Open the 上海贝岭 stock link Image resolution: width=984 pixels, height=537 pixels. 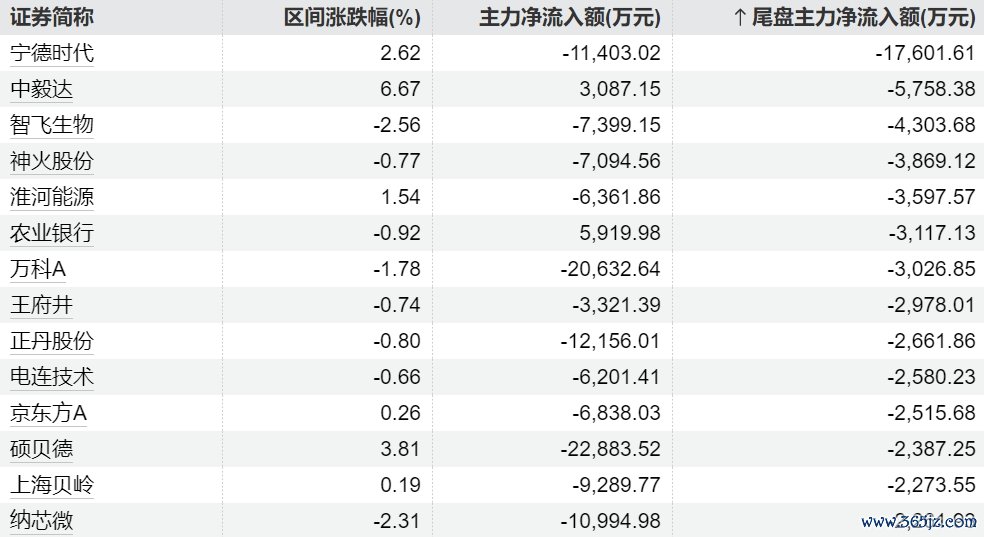coord(51,485)
